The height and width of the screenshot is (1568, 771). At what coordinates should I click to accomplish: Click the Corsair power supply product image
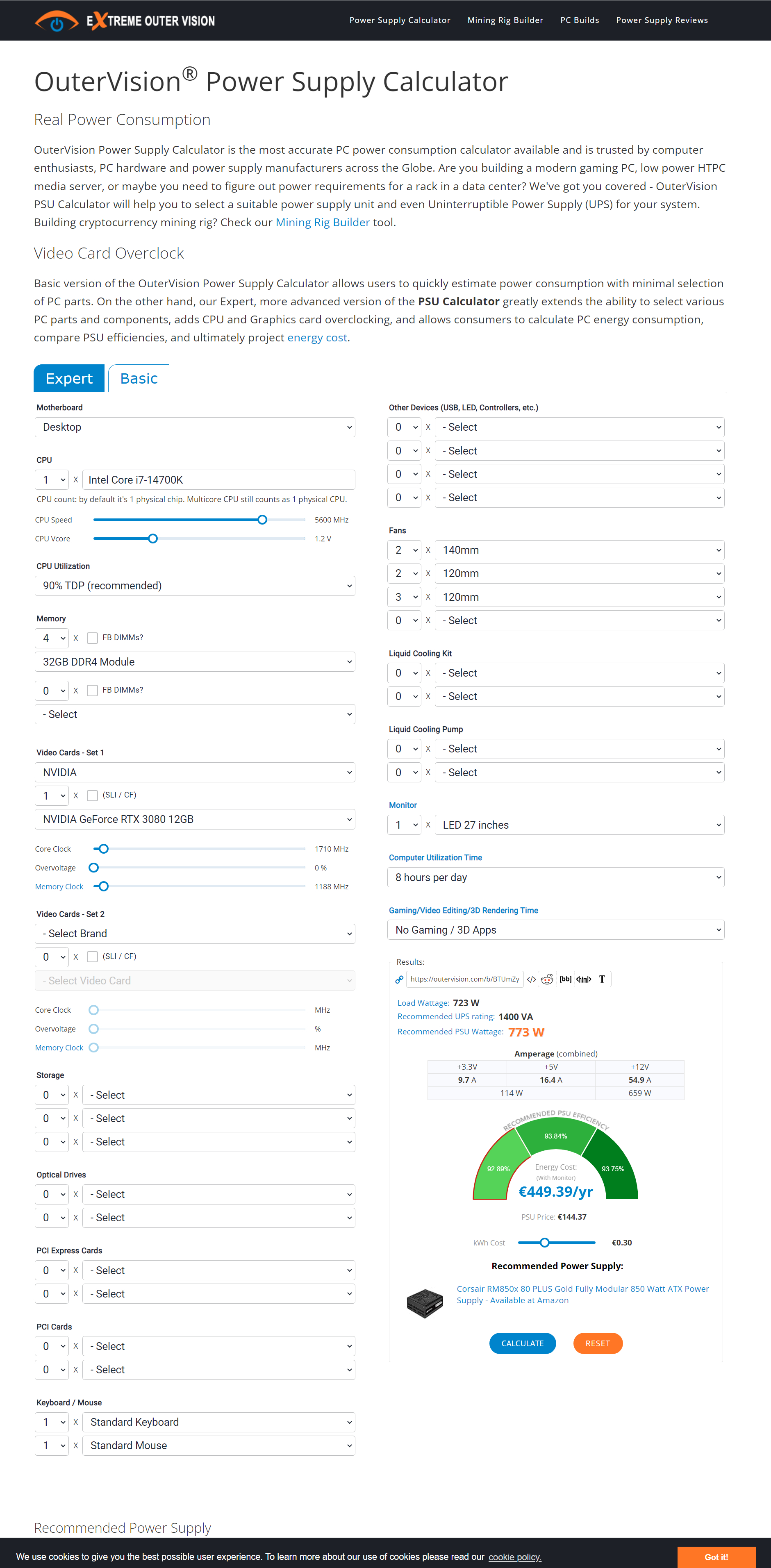[425, 1303]
